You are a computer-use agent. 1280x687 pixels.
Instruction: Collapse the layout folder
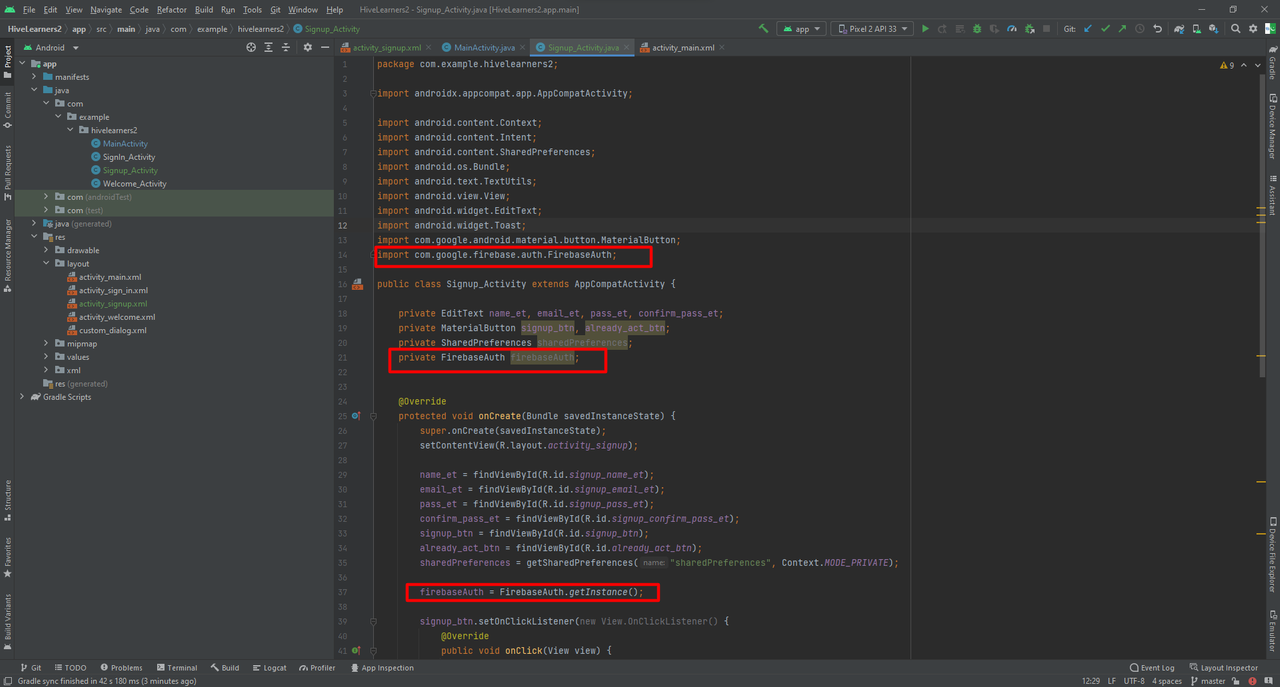click(x=46, y=264)
